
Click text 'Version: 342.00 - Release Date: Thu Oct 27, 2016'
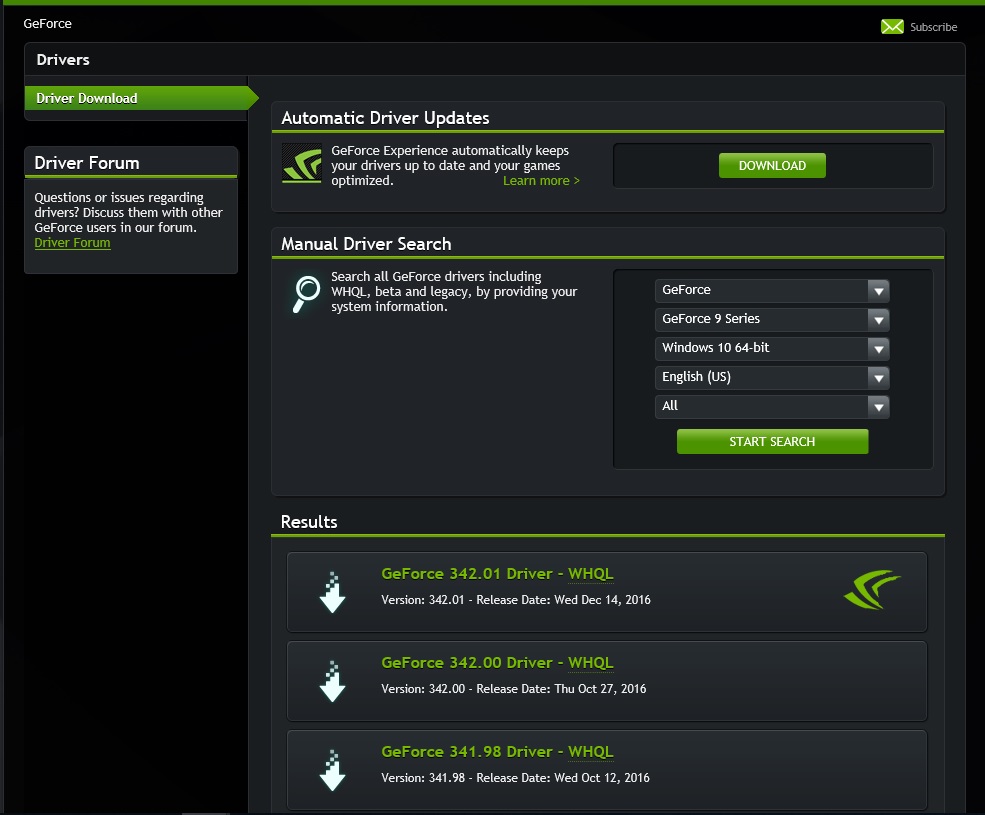(x=513, y=689)
